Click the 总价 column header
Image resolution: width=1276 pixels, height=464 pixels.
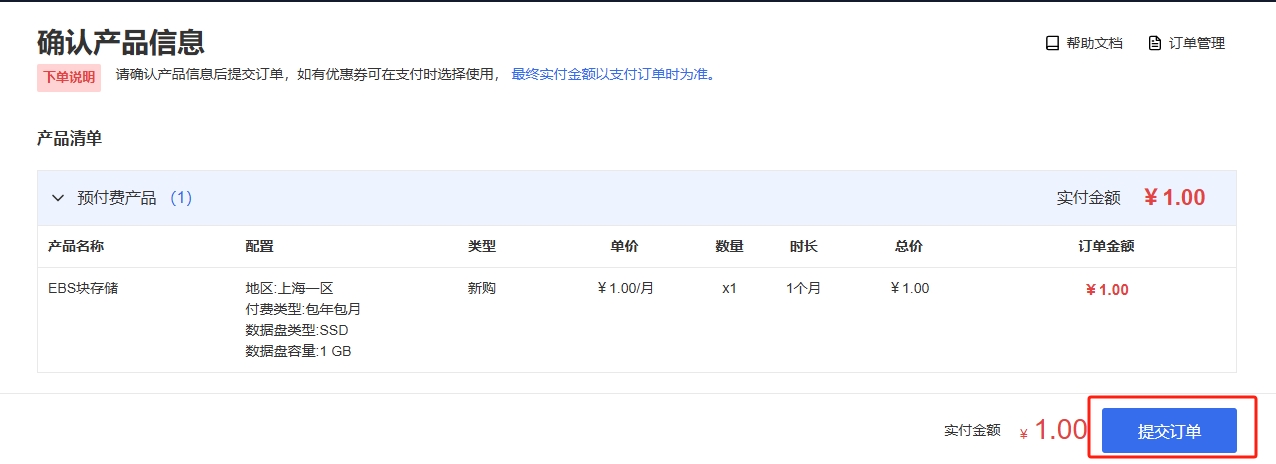tap(909, 246)
